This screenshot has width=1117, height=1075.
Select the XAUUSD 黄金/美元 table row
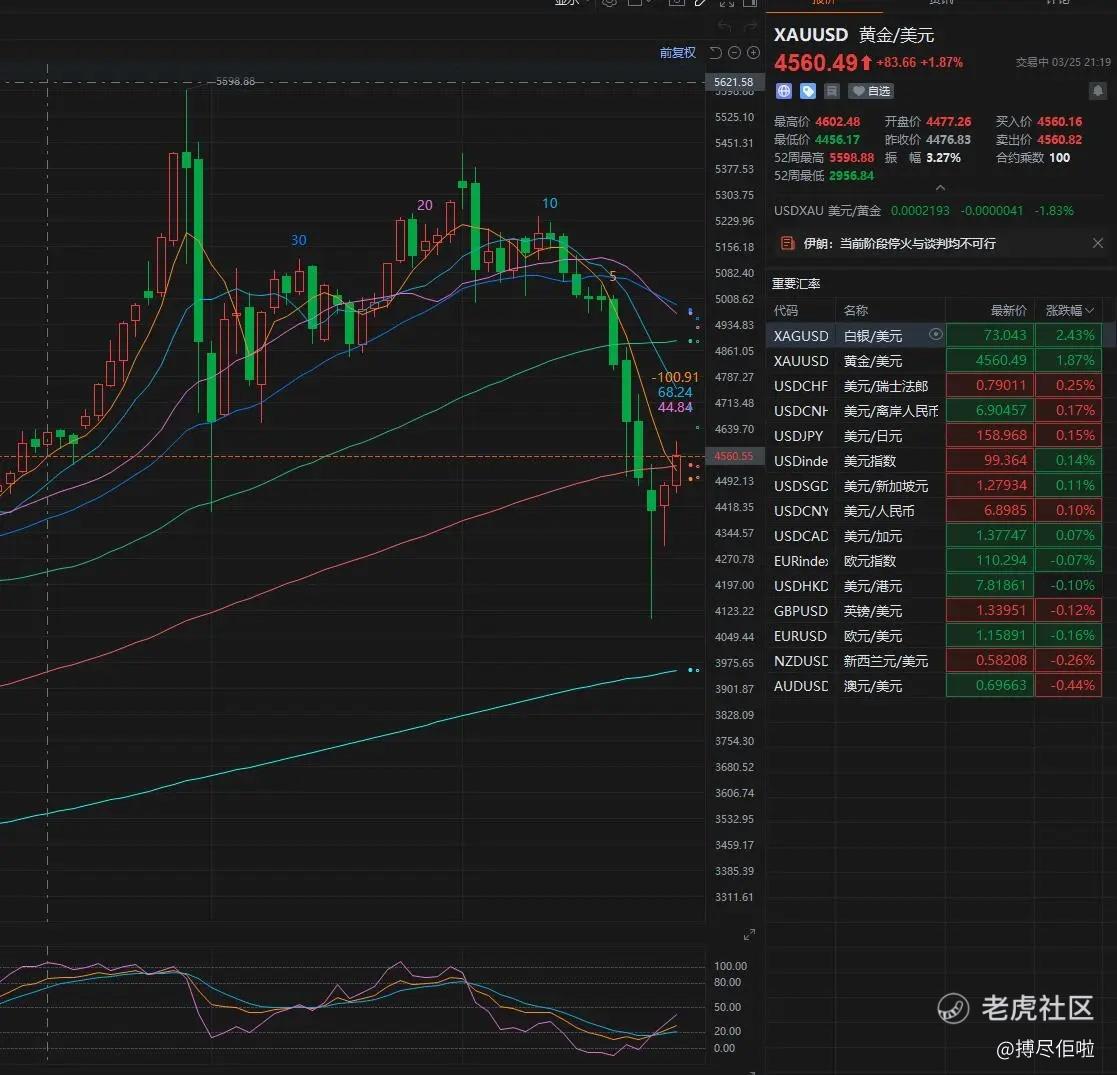pos(934,360)
